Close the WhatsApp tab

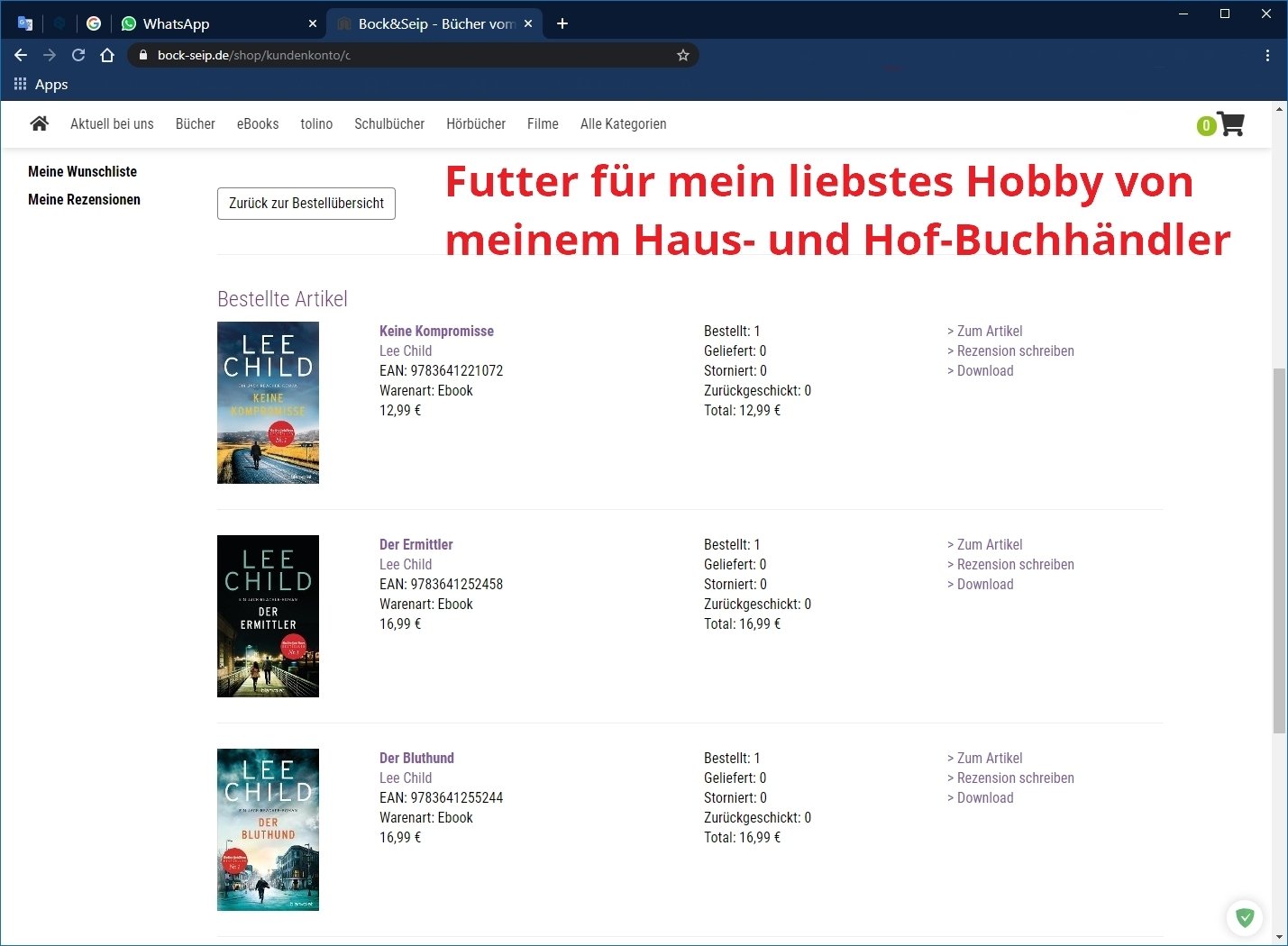[313, 23]
